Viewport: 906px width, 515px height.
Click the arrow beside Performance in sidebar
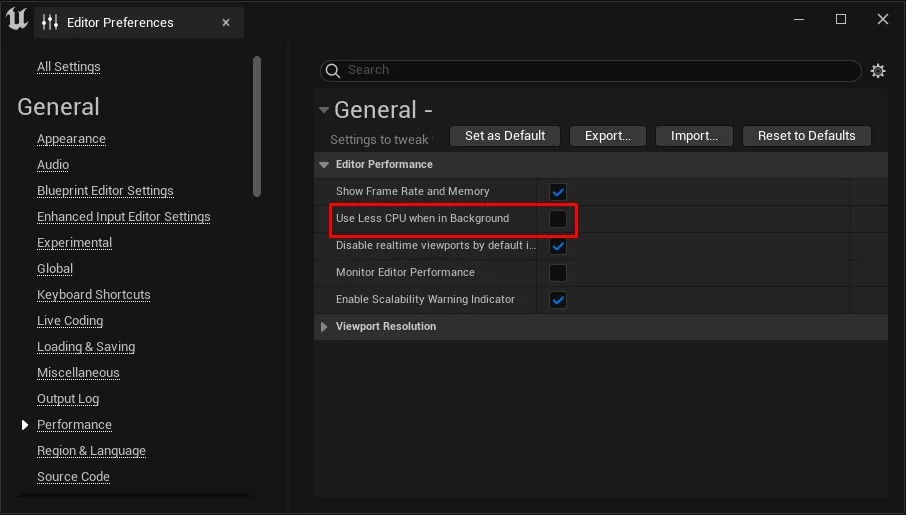coord(24,425)
